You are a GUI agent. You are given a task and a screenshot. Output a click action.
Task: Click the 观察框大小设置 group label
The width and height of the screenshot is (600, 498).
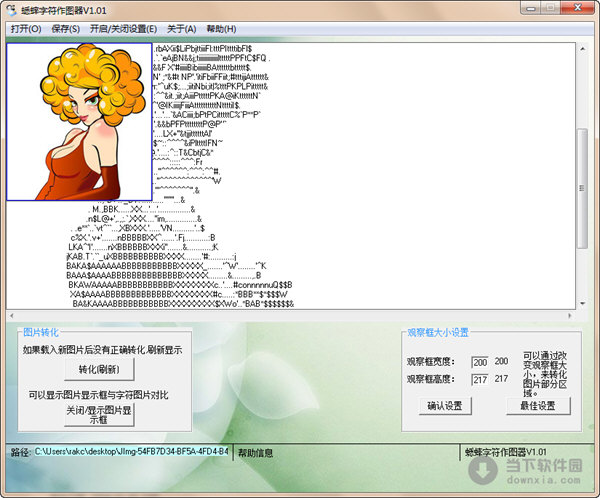[x=438, y=332]
